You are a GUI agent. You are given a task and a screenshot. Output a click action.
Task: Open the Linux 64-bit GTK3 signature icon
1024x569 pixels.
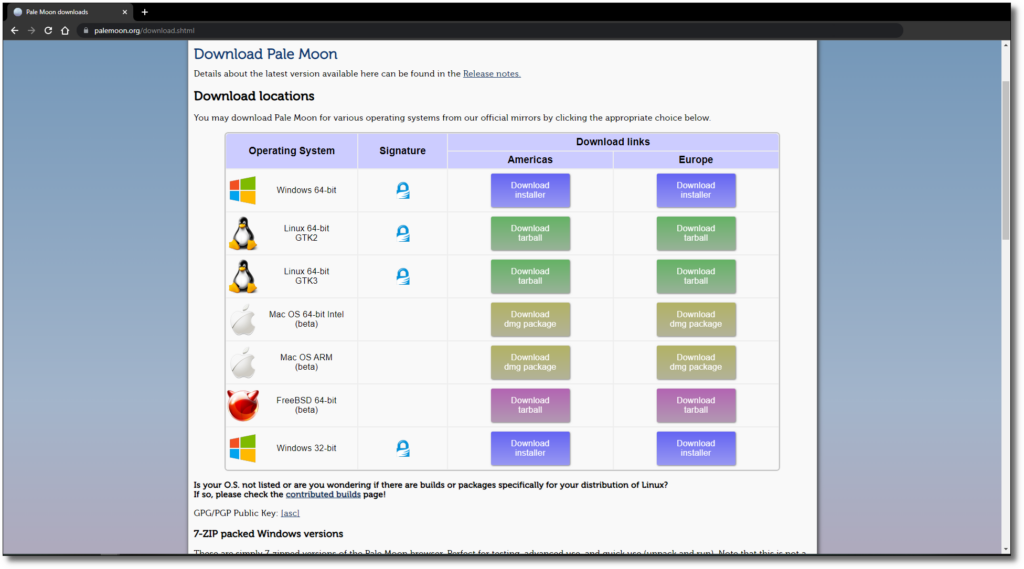coord(403,276)
